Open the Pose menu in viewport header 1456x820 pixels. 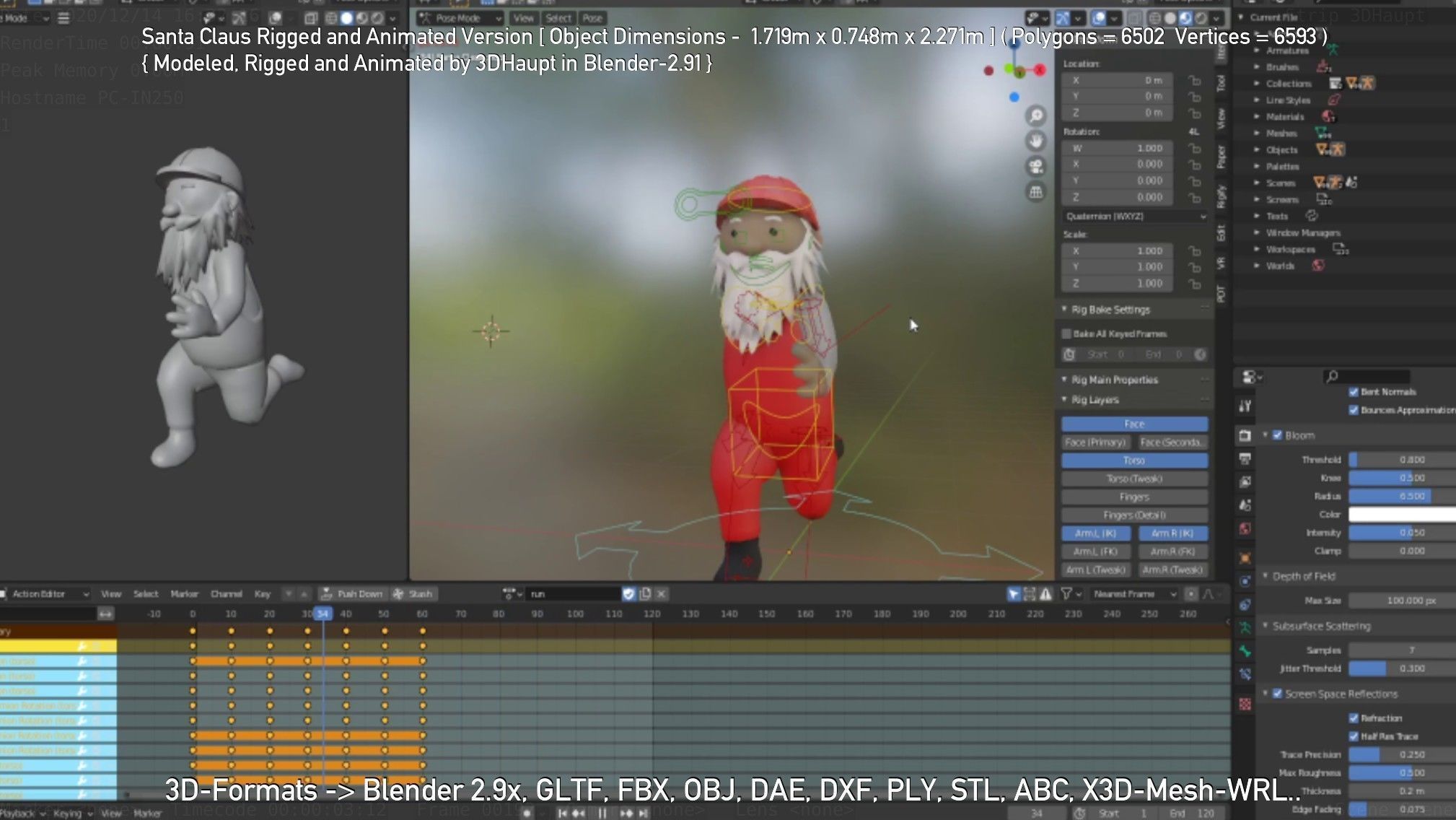[592, 18]
